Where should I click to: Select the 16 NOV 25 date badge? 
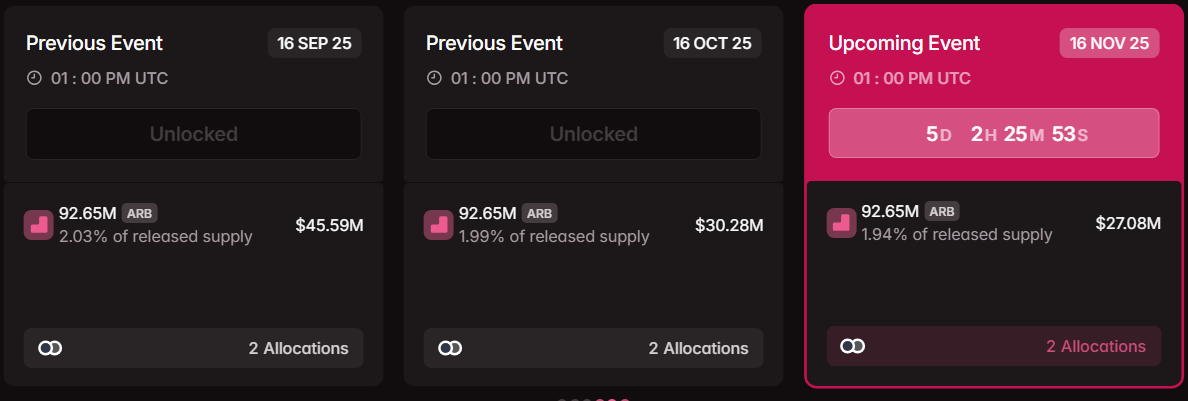tap(1109, 43)
